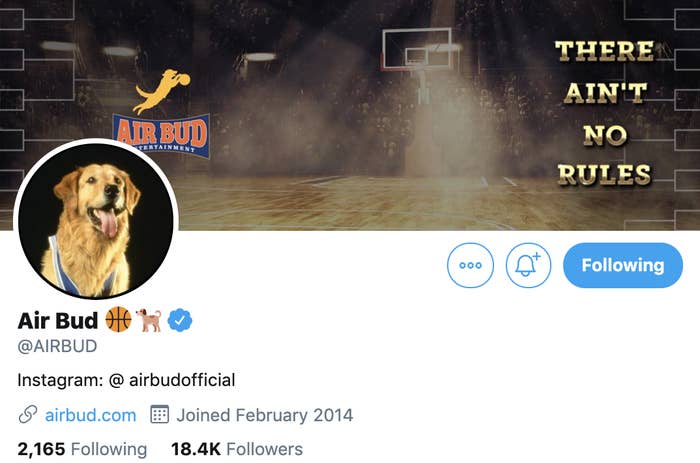Click the calendar icon by join date
Viewport: 700px width, 463px height.
point(159,414)
